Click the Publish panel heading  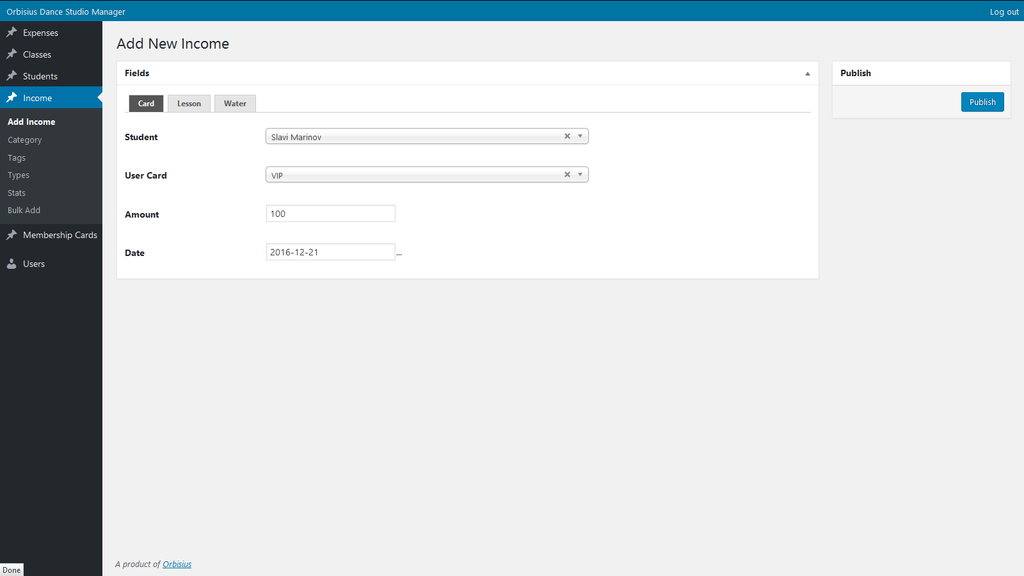(x=856, y=73)
